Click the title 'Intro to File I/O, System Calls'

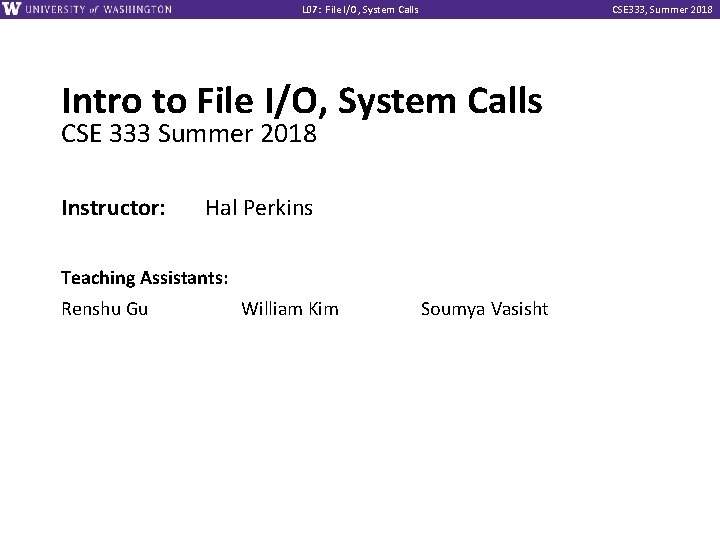[x=302, y=102]
